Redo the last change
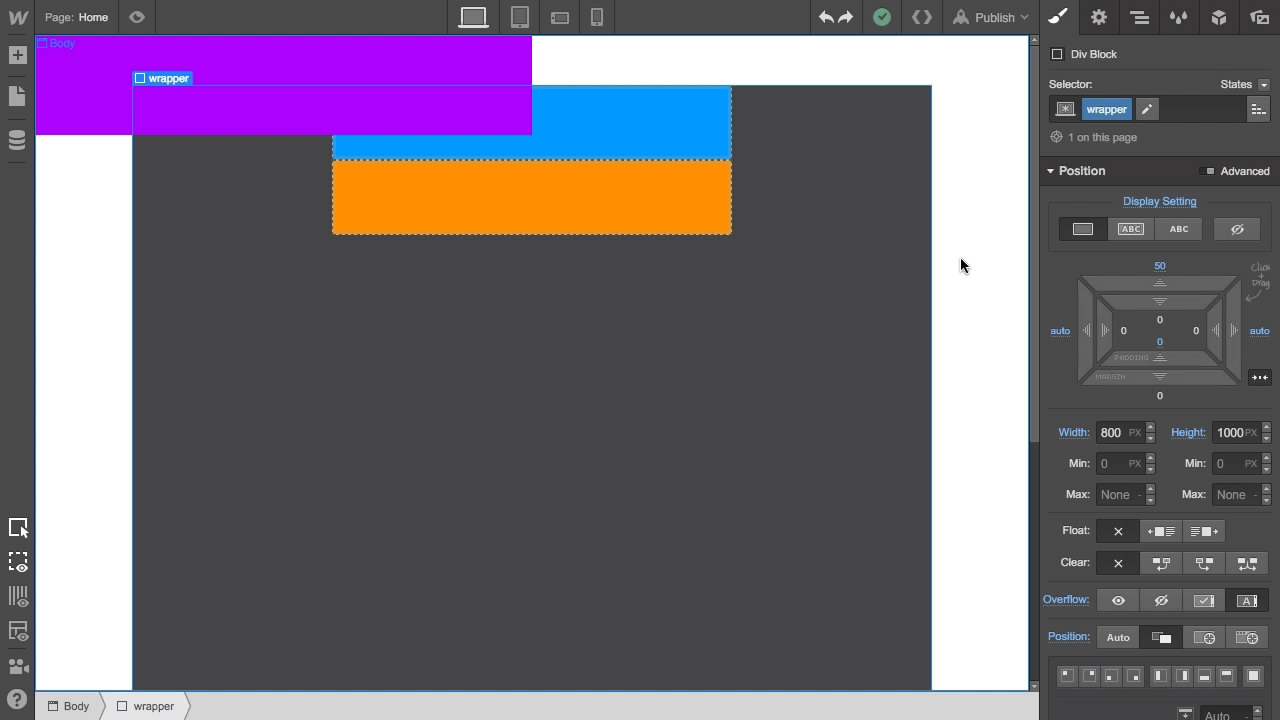The image size is (1280, 720). coord(846,17)
